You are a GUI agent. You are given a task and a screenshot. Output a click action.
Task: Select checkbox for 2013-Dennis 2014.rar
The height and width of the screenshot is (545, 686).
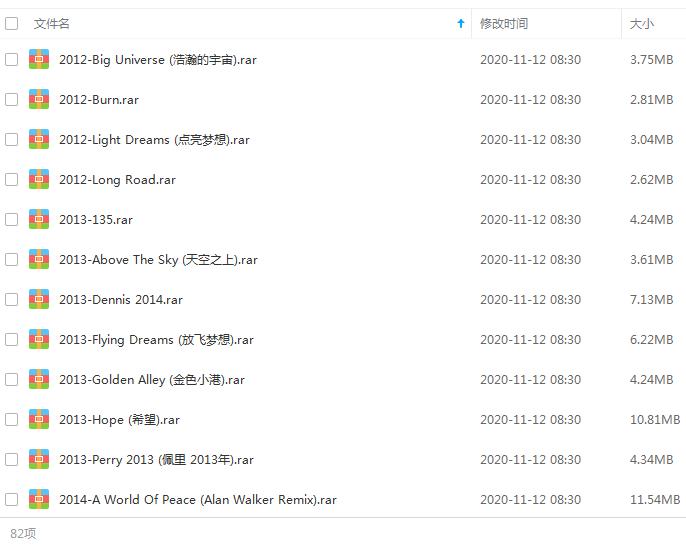(11, 300)
